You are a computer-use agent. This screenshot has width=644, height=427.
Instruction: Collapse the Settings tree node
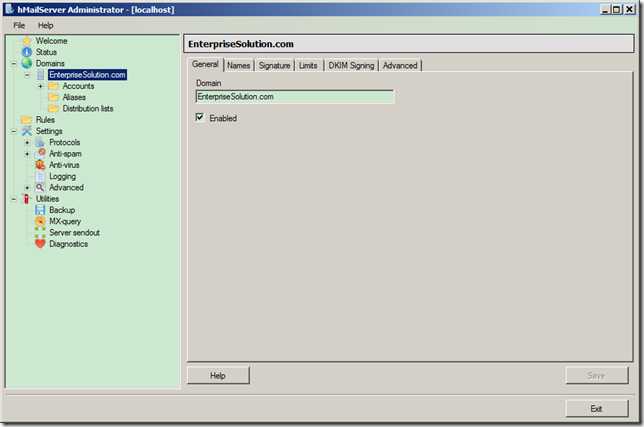coord(14,131)
